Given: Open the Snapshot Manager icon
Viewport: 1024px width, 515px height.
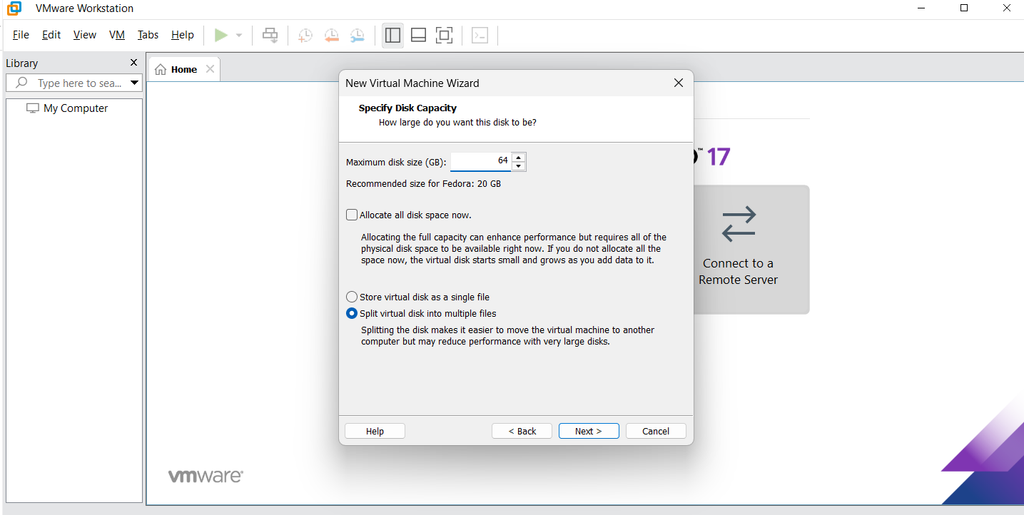Looking at the screenshot, I should [x=357, y=35].
